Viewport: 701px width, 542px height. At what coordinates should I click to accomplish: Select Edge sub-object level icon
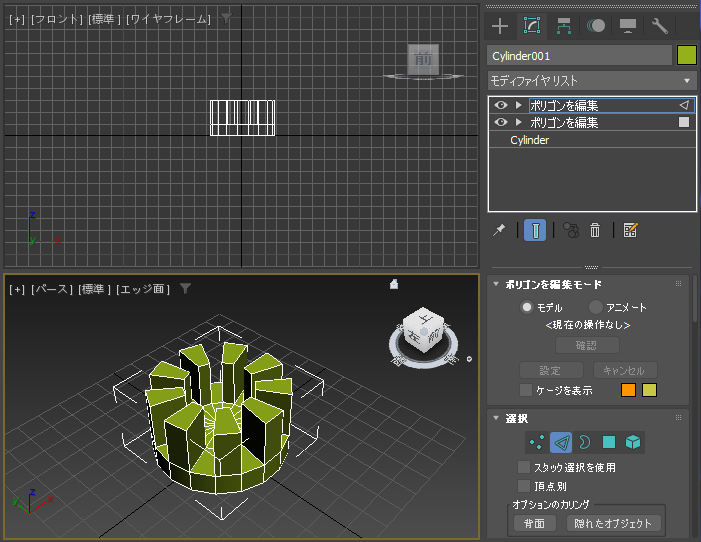[x=561, y=442]
